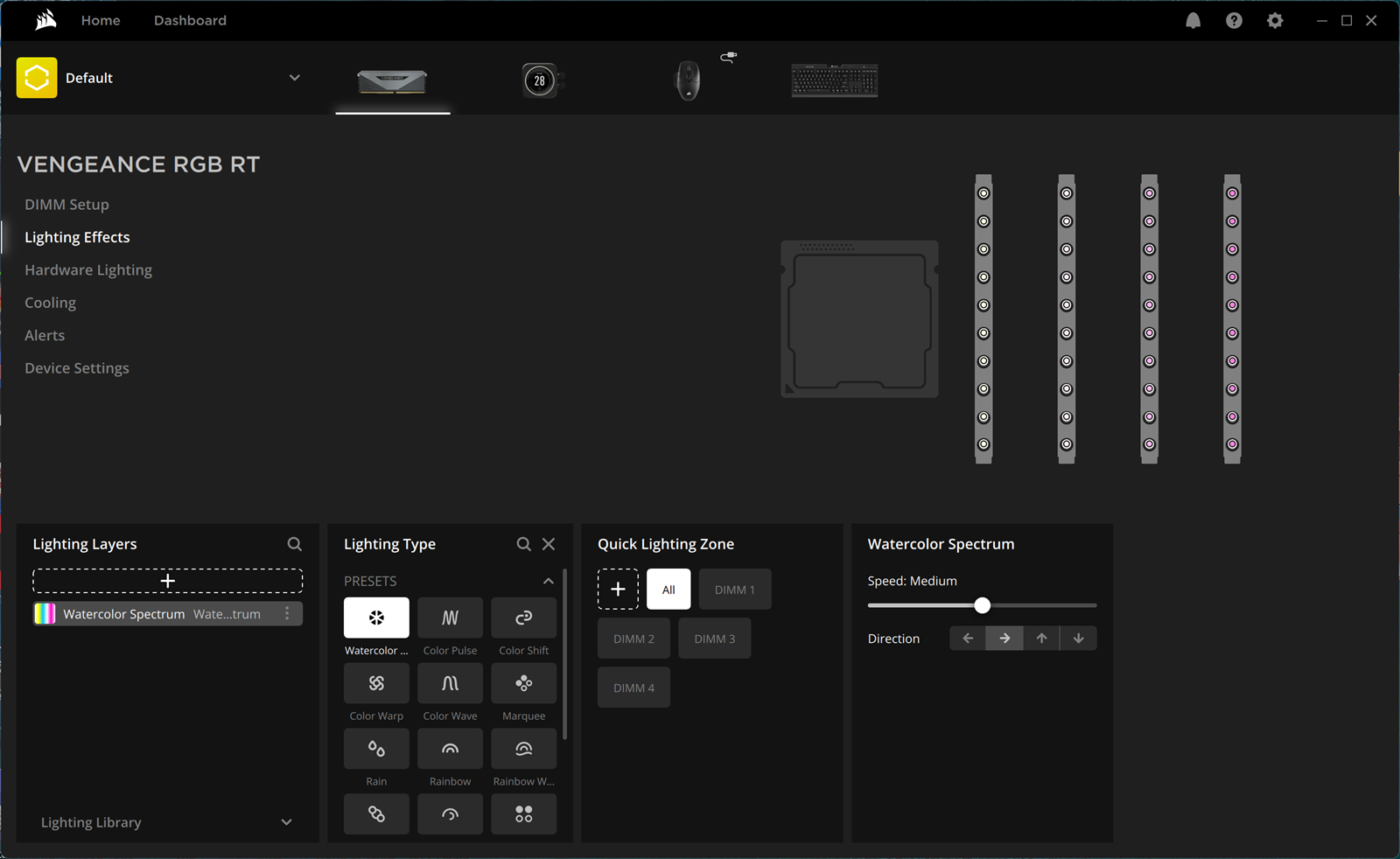Screen dimensions: 1400x859
Task: Open notifications bell
Action: (x=1193, y=20)
